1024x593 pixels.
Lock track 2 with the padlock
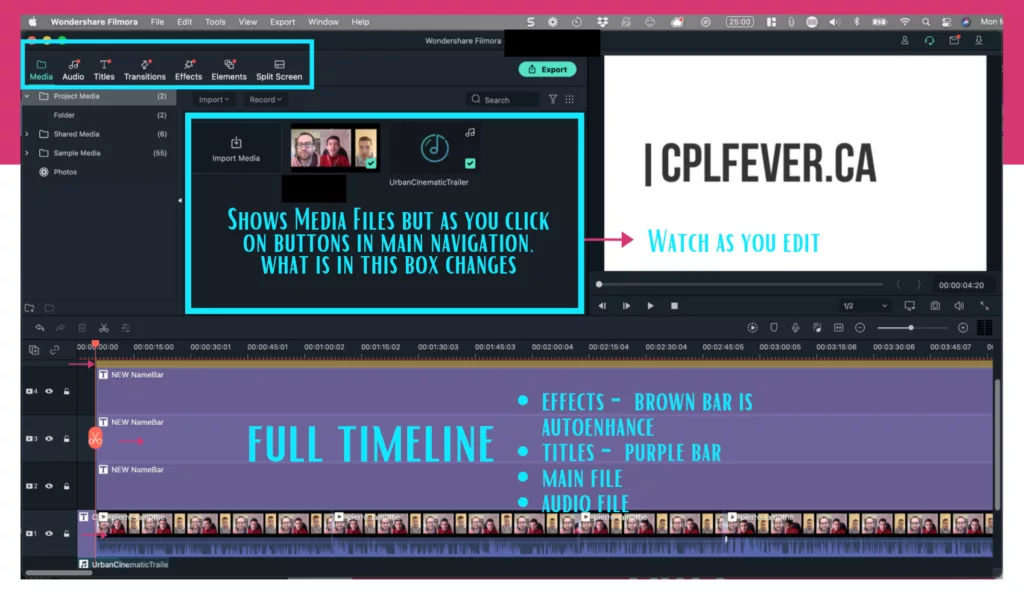point(67,486)
